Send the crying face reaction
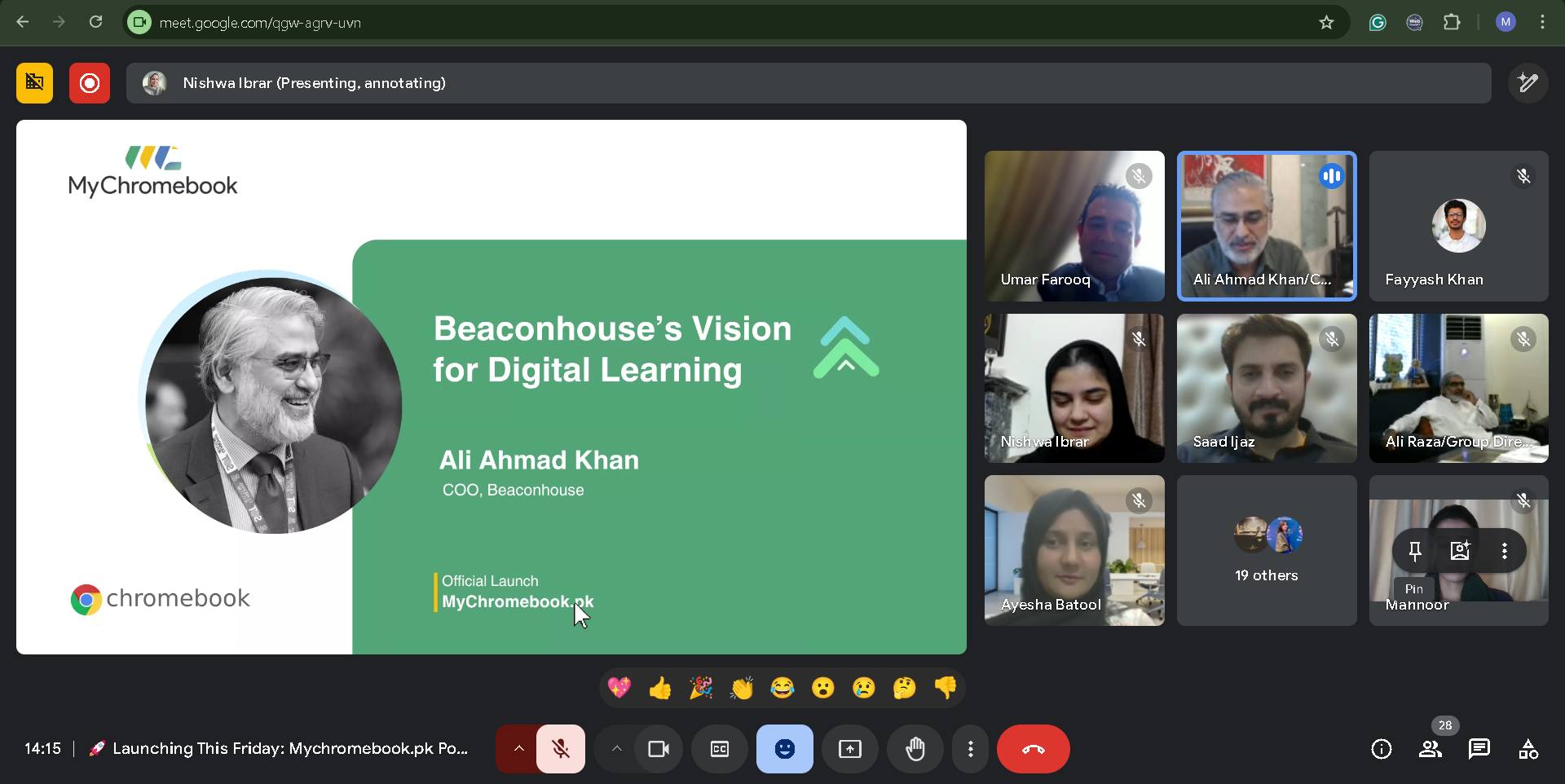This screenshot has height=784, width=1565. (864, 689)
